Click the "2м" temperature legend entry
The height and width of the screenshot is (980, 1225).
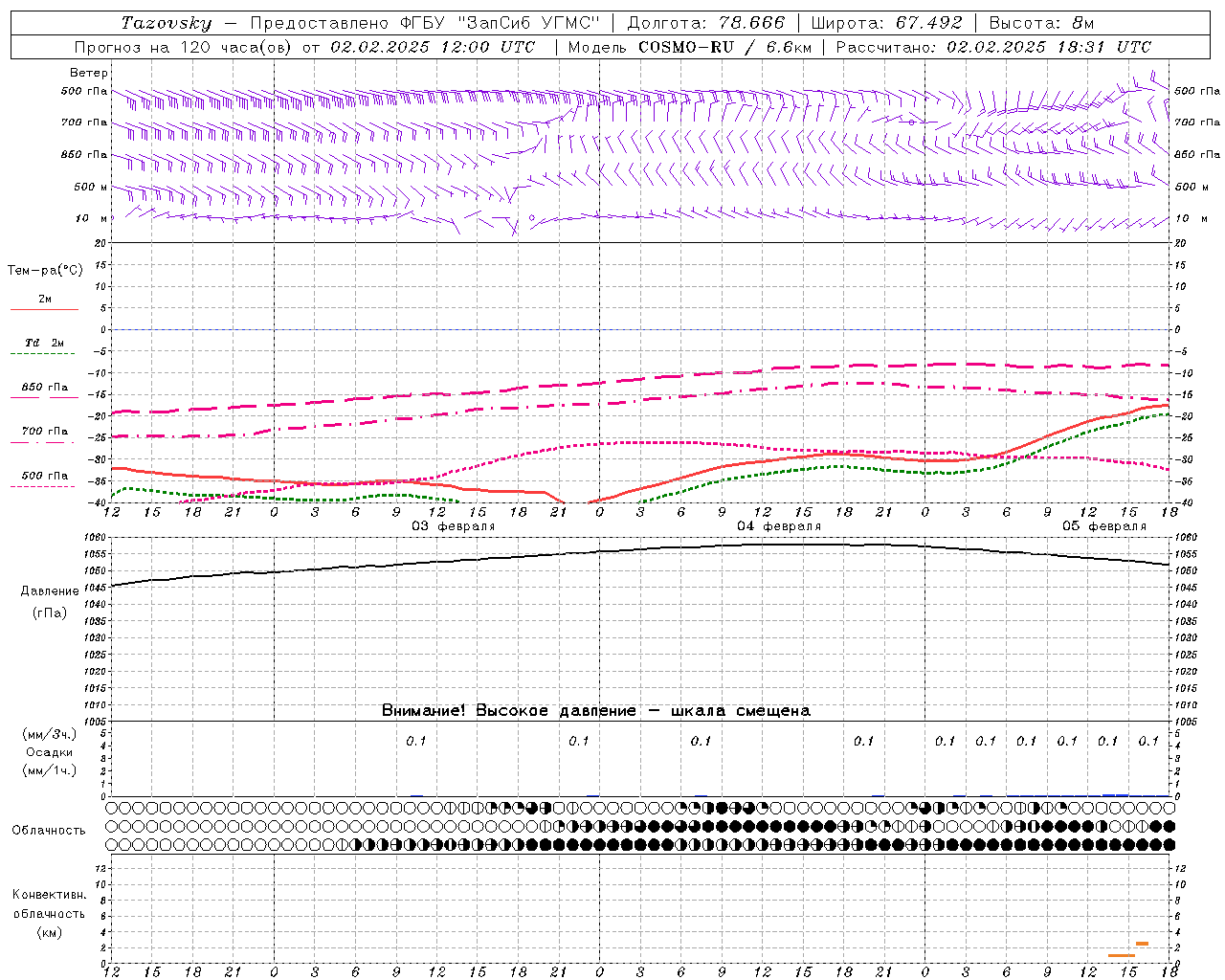pos(45,300)
